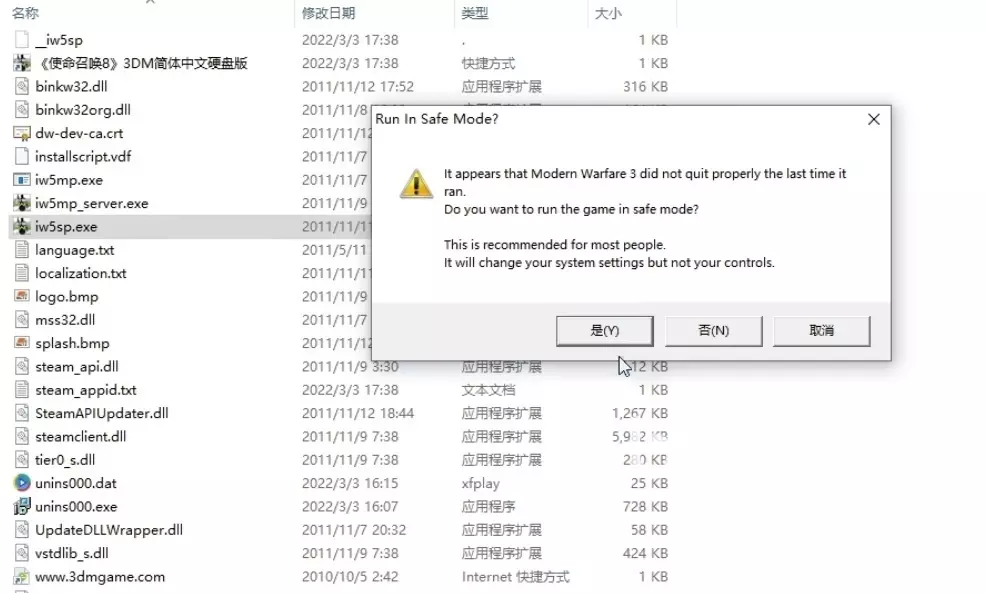Select the 使命召唤8 3DM shortcut icon
The image size is (985, 593).
[x=22, y=63]
